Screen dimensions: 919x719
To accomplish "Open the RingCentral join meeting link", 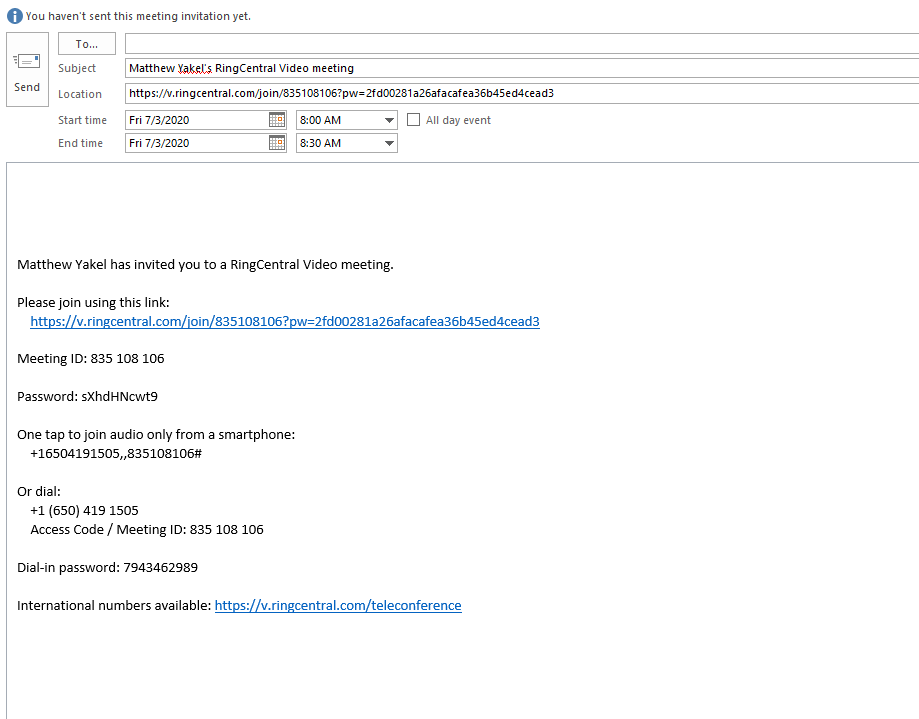I will point(285,321).
